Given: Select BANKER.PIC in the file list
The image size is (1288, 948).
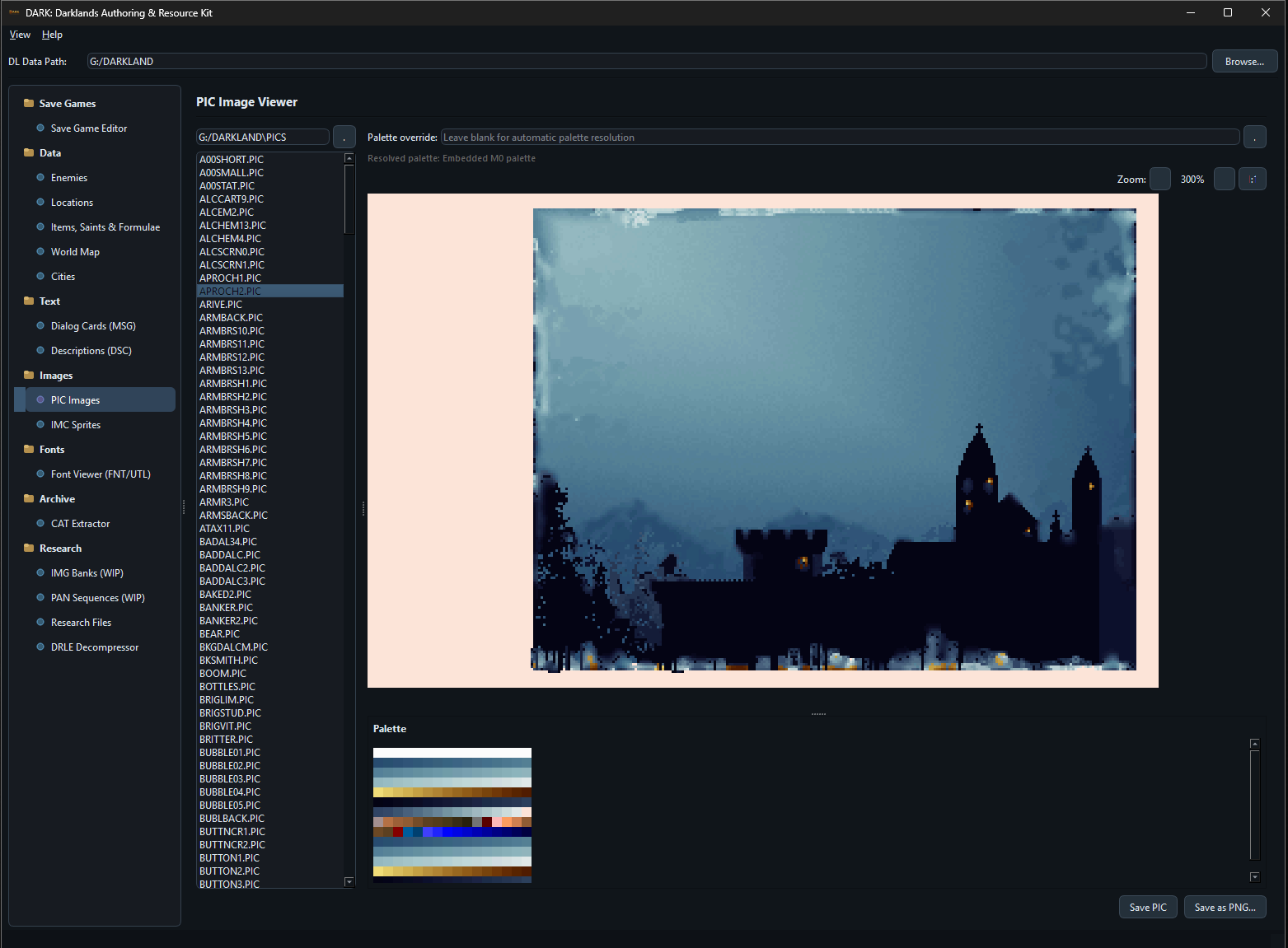Looking at the screenshot, I should click(x=270, y=608).
